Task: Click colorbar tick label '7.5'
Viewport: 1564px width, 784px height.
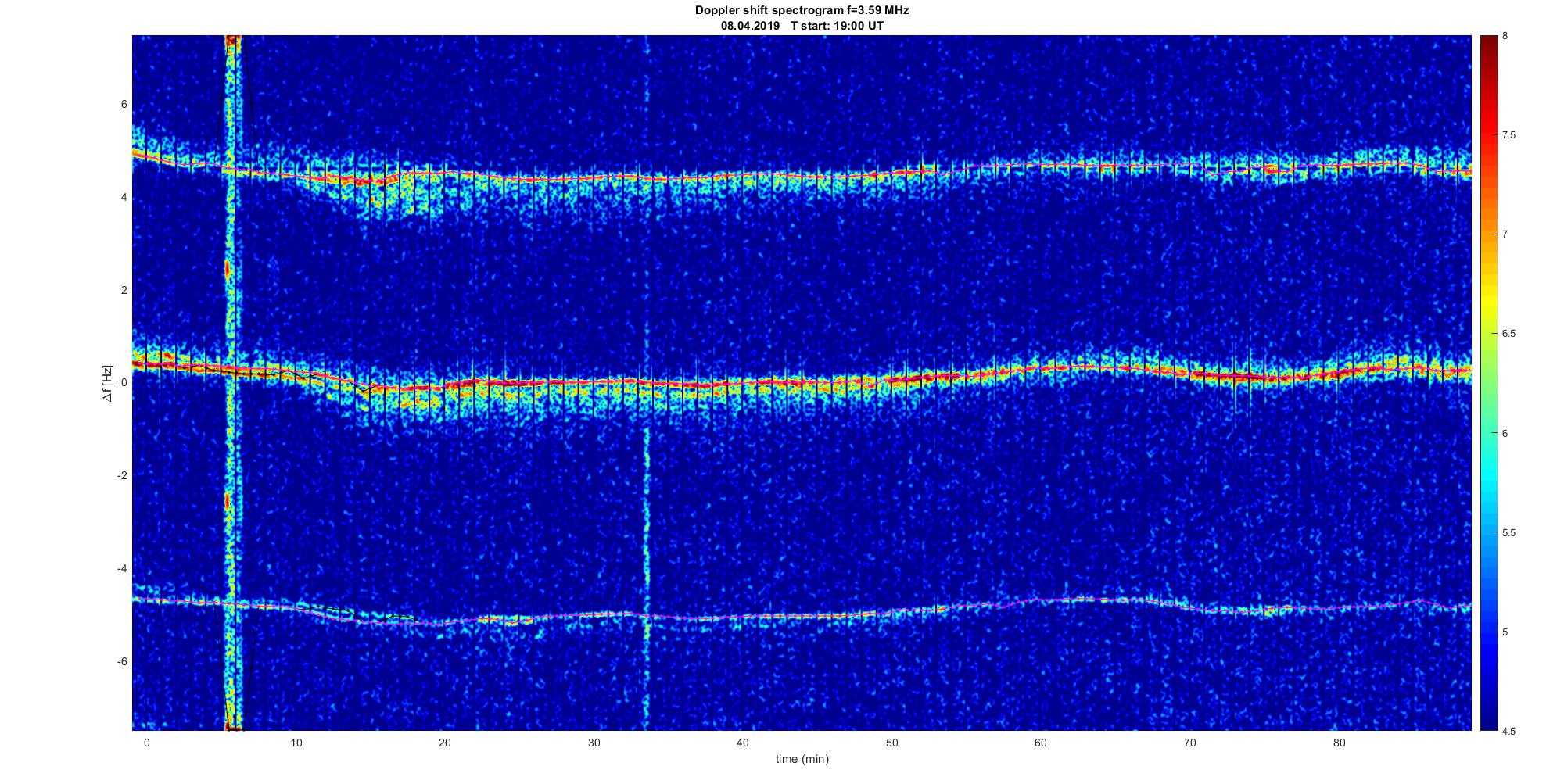Action: tap(1508, 135)
